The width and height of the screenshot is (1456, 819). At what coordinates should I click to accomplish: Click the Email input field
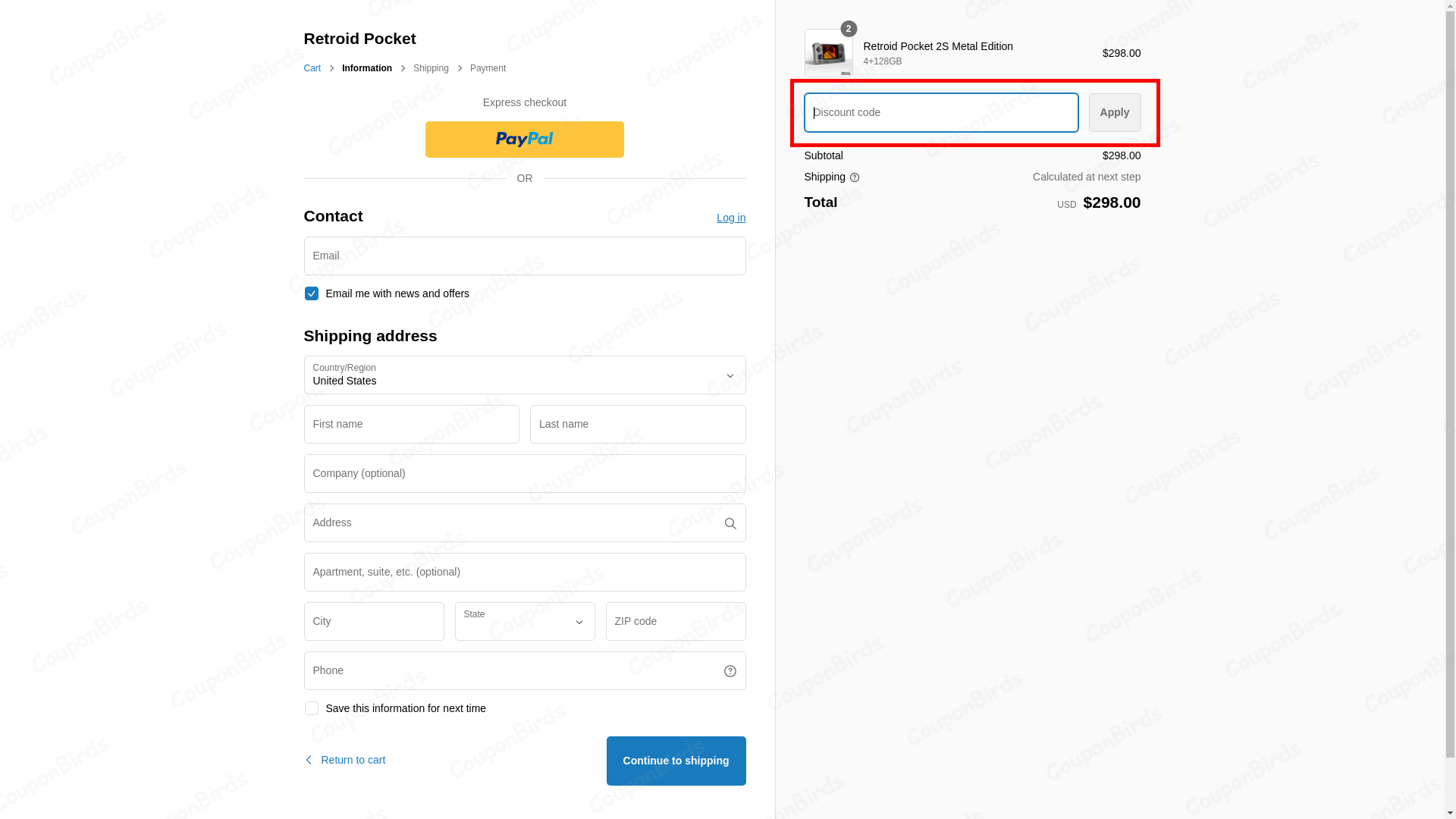[x=524, y=256]
